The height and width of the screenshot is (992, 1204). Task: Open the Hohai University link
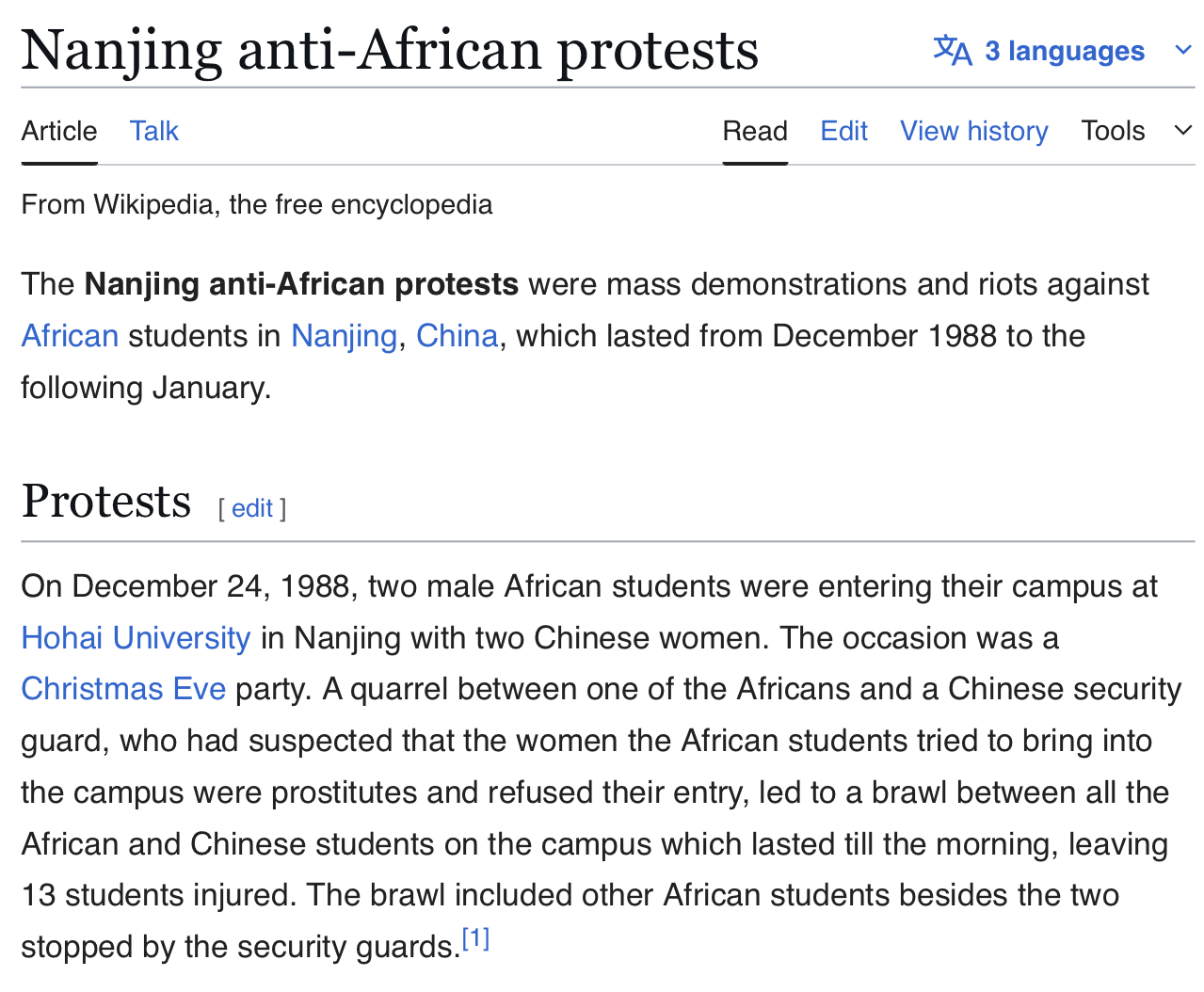tap(136, 638)
